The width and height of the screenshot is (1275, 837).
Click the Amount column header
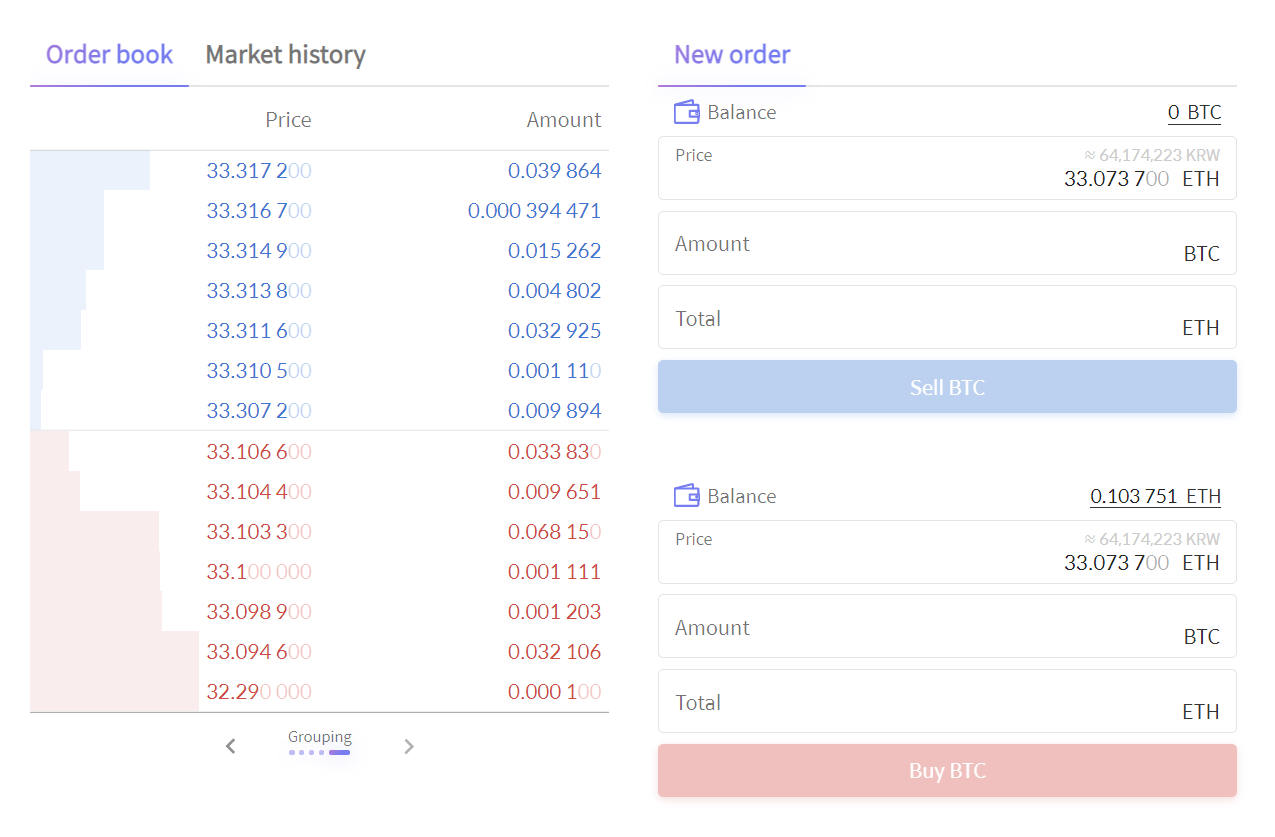click(x=564, y=120)
